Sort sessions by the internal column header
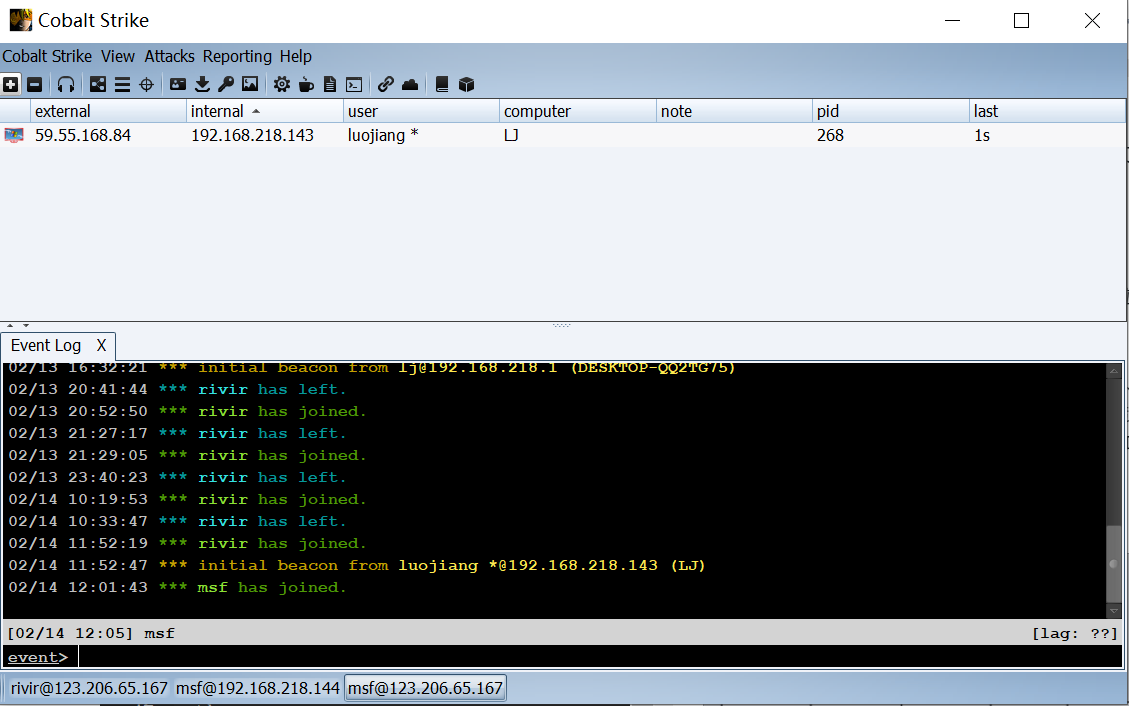1129x706 pixels. (x=265, y=111)
